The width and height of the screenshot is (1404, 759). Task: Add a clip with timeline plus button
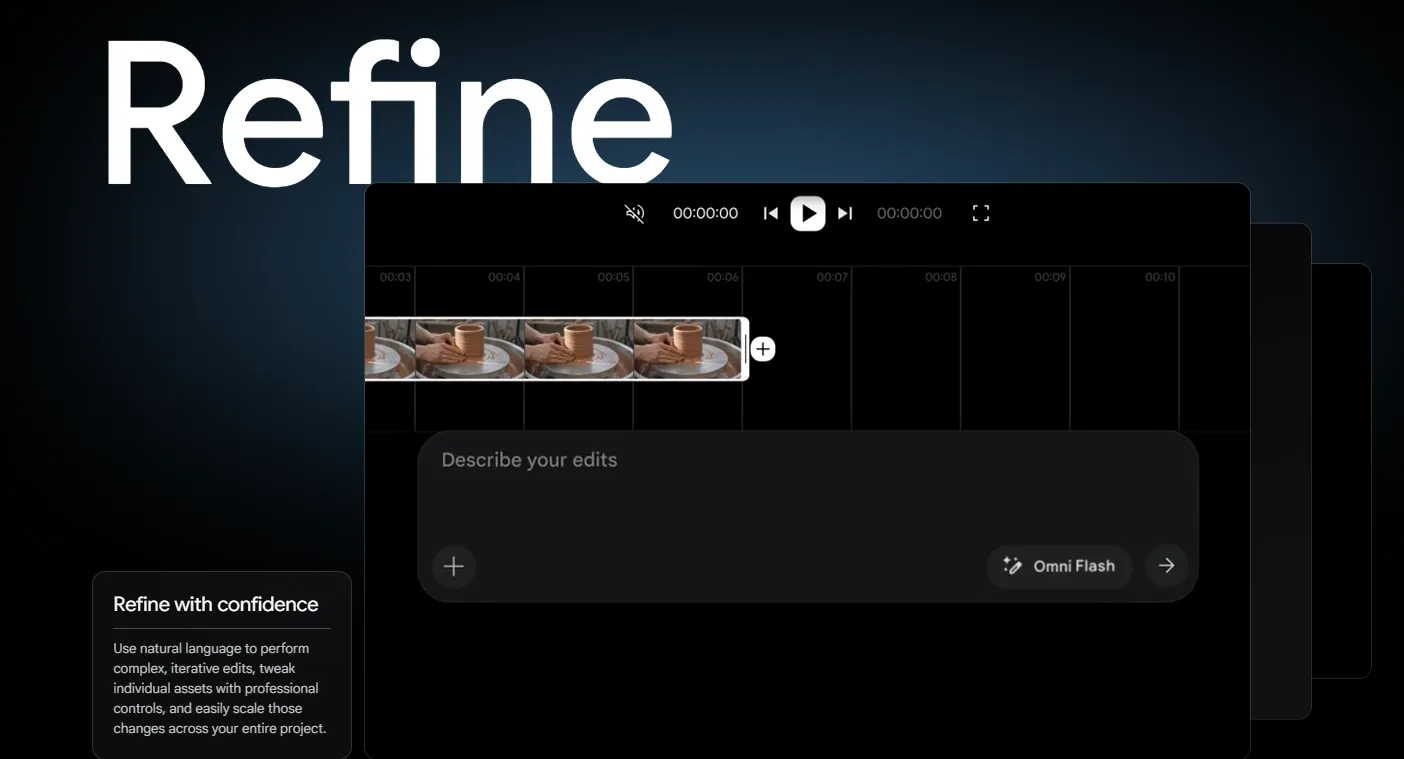(763, 349)
